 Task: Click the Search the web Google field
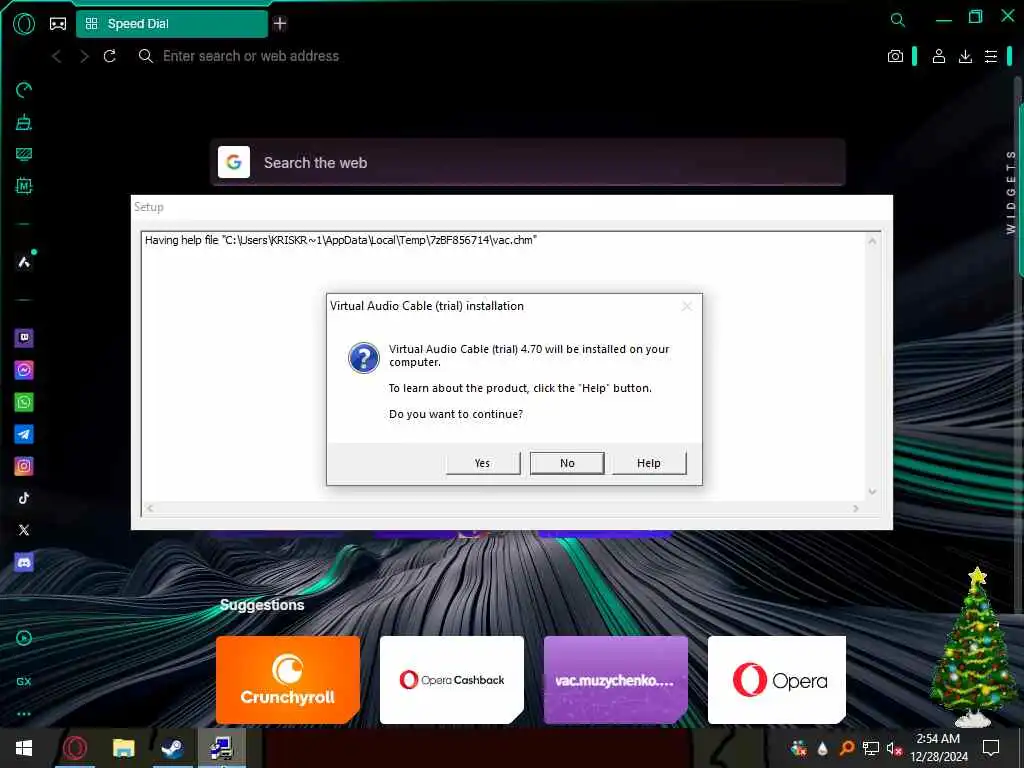tap(528, 163)
